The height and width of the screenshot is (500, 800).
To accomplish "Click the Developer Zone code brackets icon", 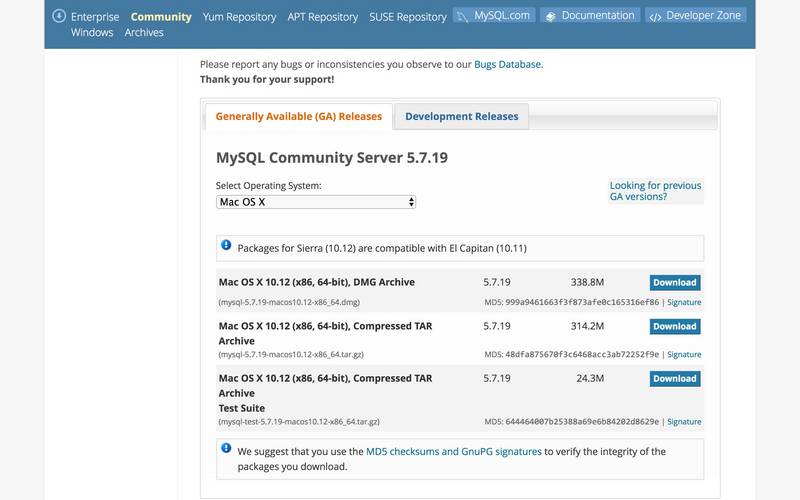I will (655, 17).
